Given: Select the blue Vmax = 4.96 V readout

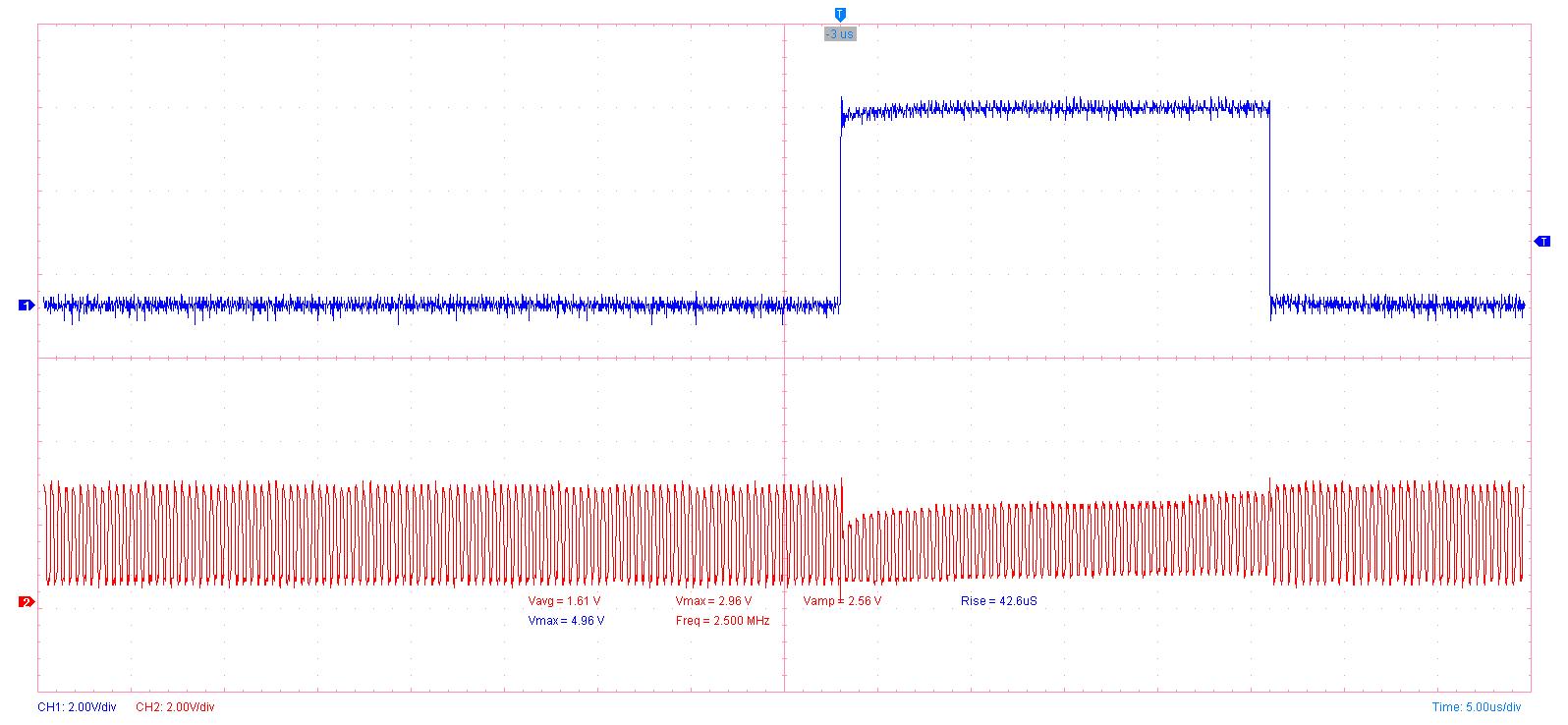Looking at the screenshot, I should [566, 621].
